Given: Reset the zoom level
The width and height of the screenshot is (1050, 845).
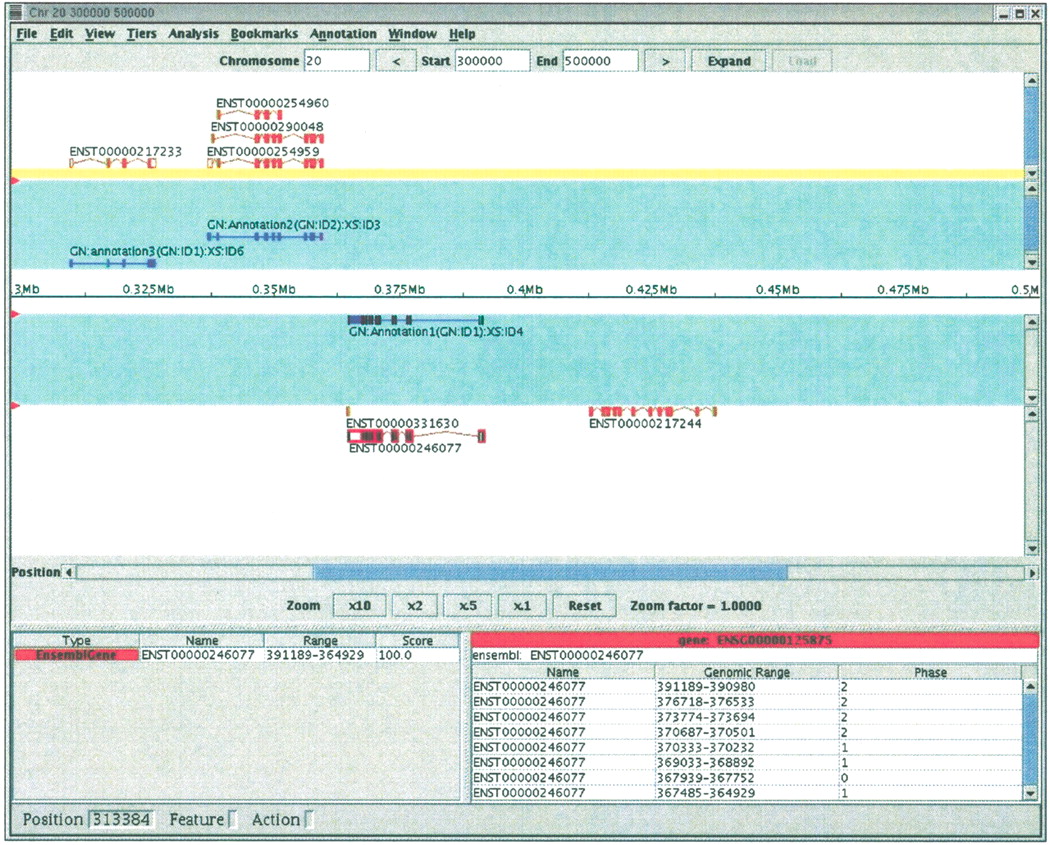Looking at the screenshot, I should [585, 605].
